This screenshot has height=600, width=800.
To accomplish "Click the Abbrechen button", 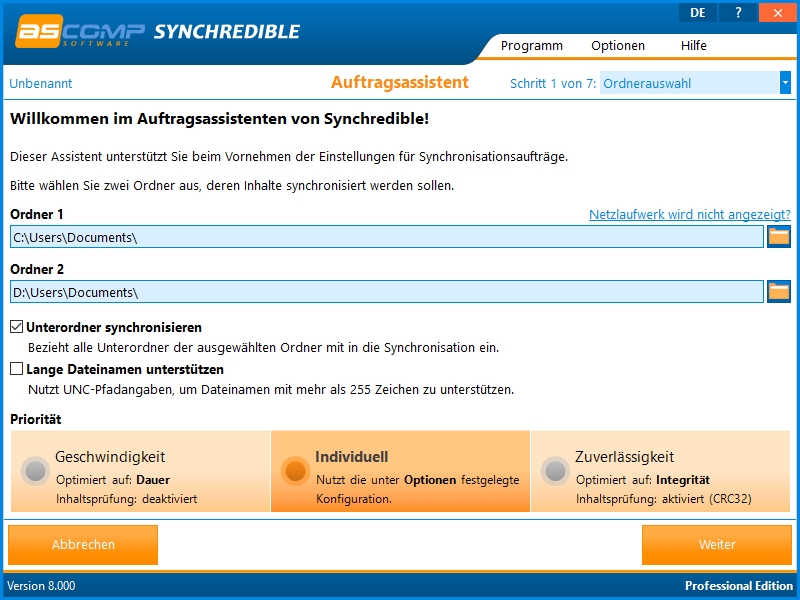I will (83, 544).
